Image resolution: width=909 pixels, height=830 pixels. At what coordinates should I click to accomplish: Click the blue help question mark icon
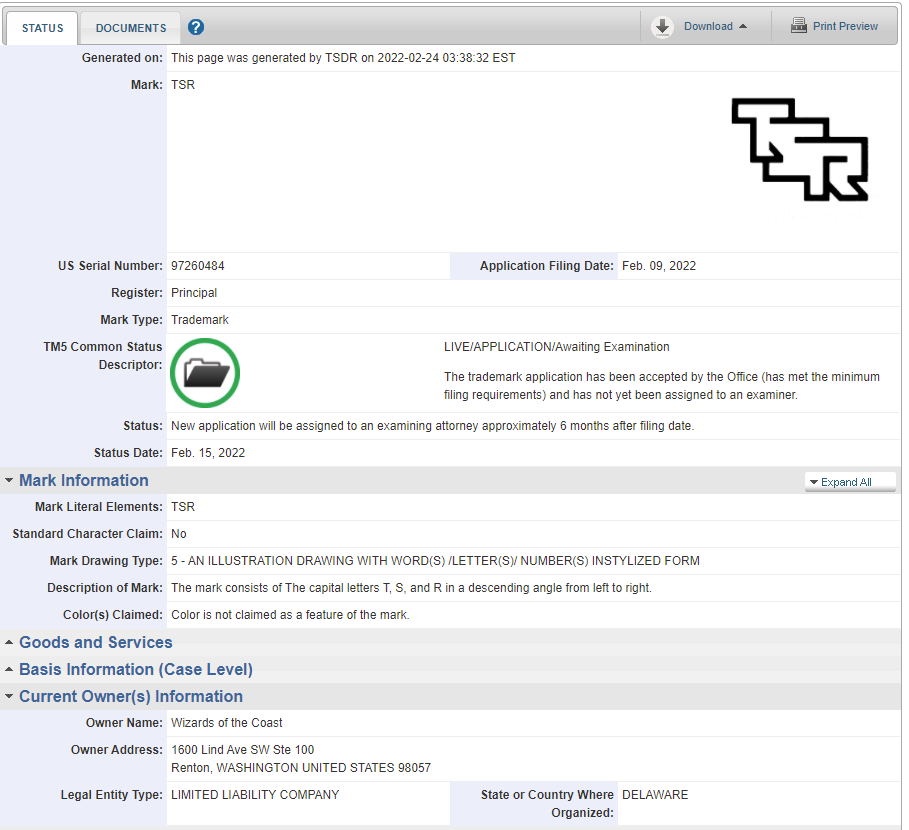point(196,27)
